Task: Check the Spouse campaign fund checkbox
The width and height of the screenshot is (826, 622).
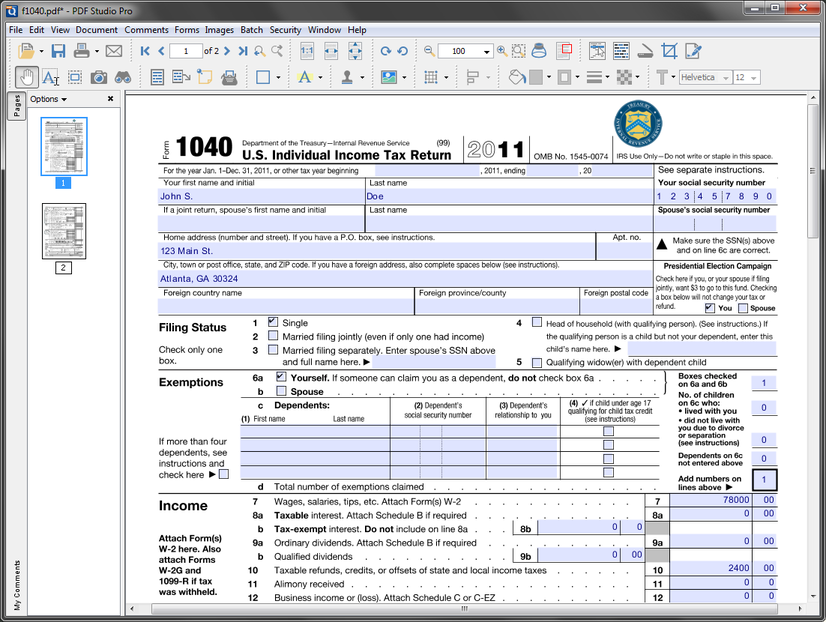Action: [x=743, y=308]
